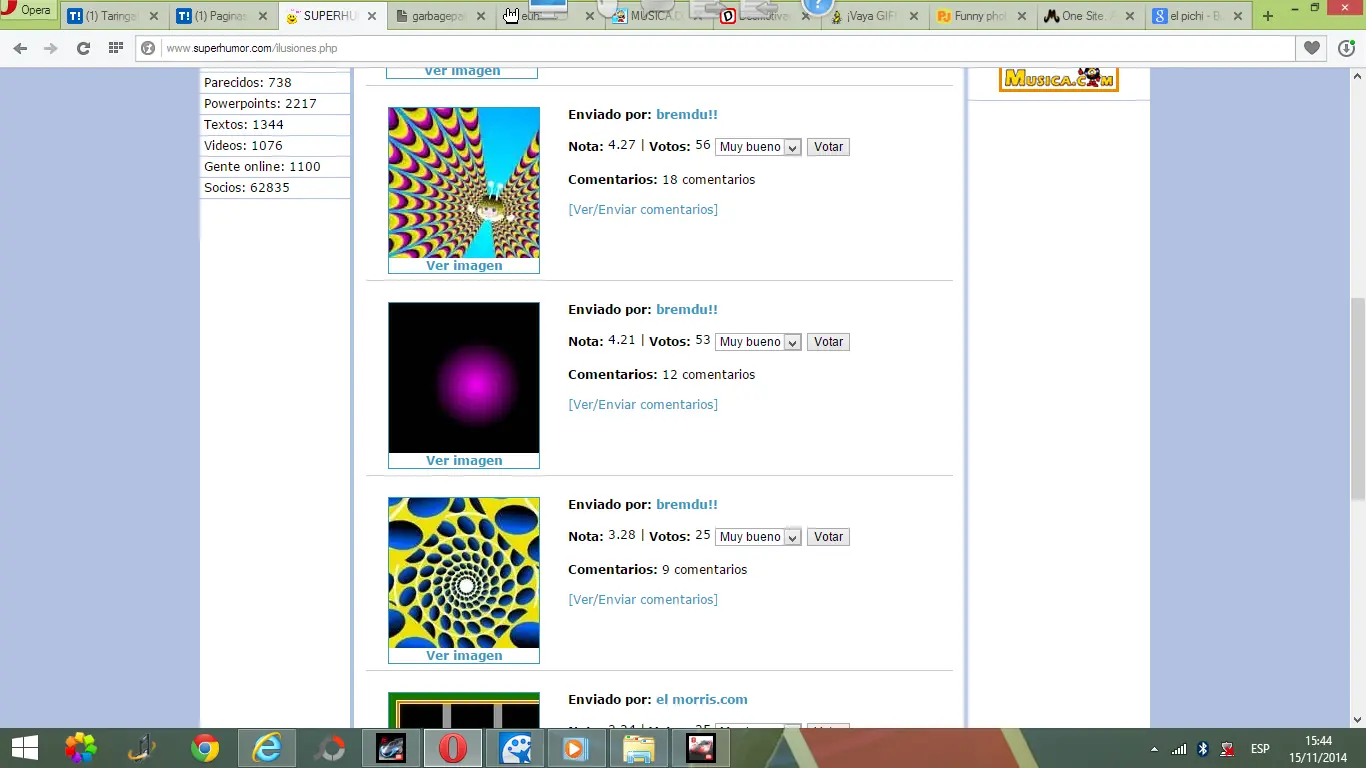The width and height of the screenshot is (1366, 768).
Task: Open the media player taskbar icon
Action: [x=575, y=748]
